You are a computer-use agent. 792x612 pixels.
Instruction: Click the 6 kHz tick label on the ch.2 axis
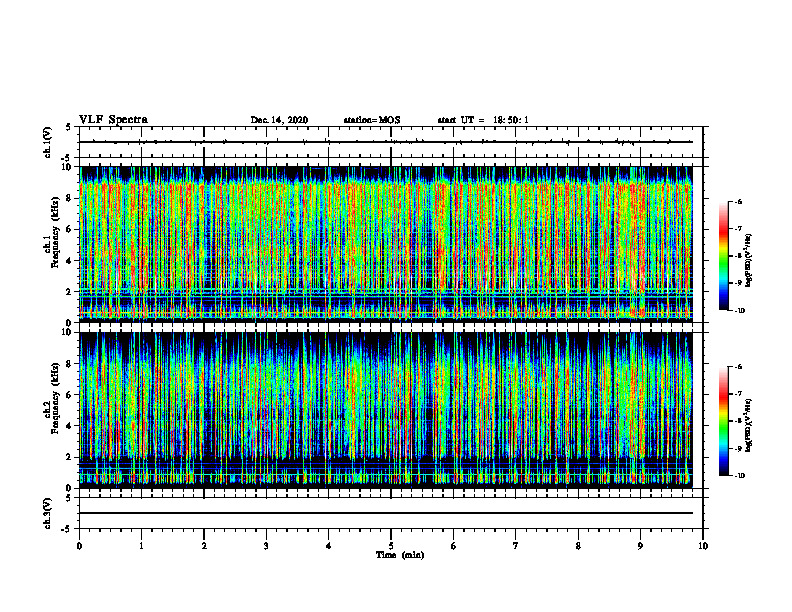click(x=70, y=395)
